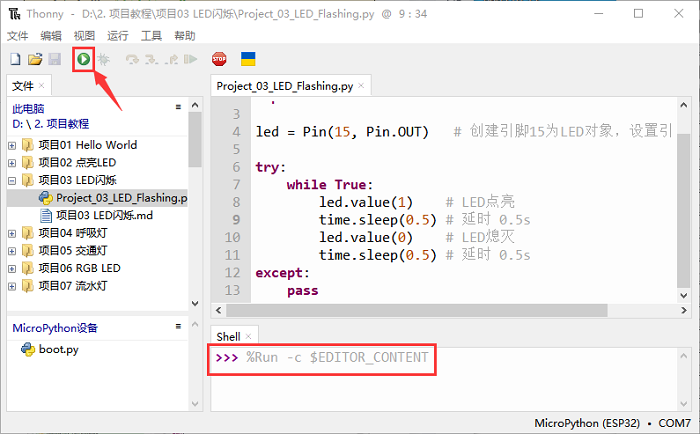Open the 运行 menu
This screenshot has height=434, width=700.
[117, 35]
